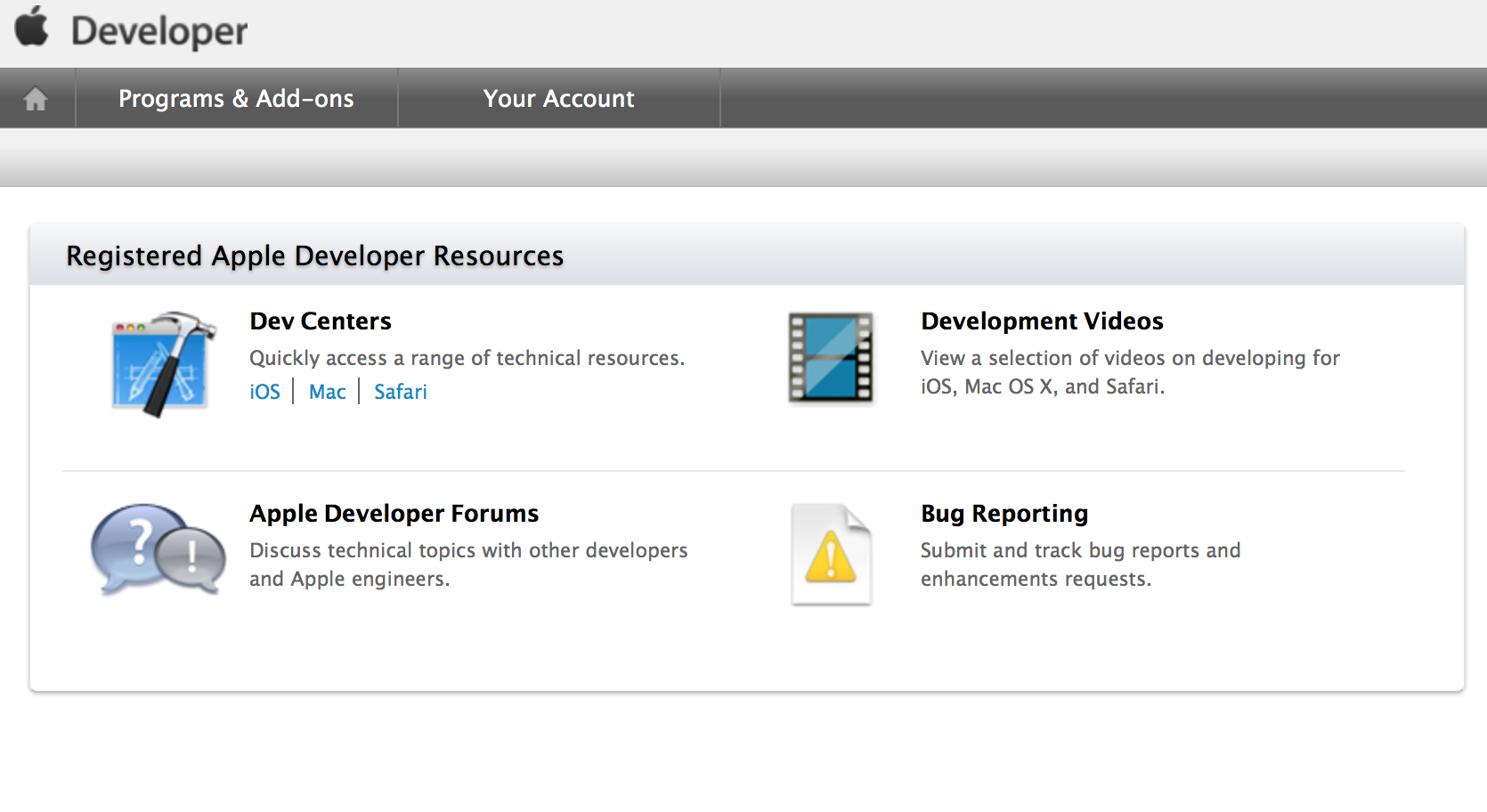Click 'View a selection of videos on developing for' text
1487x812 pixels.
coord(1130,358)
